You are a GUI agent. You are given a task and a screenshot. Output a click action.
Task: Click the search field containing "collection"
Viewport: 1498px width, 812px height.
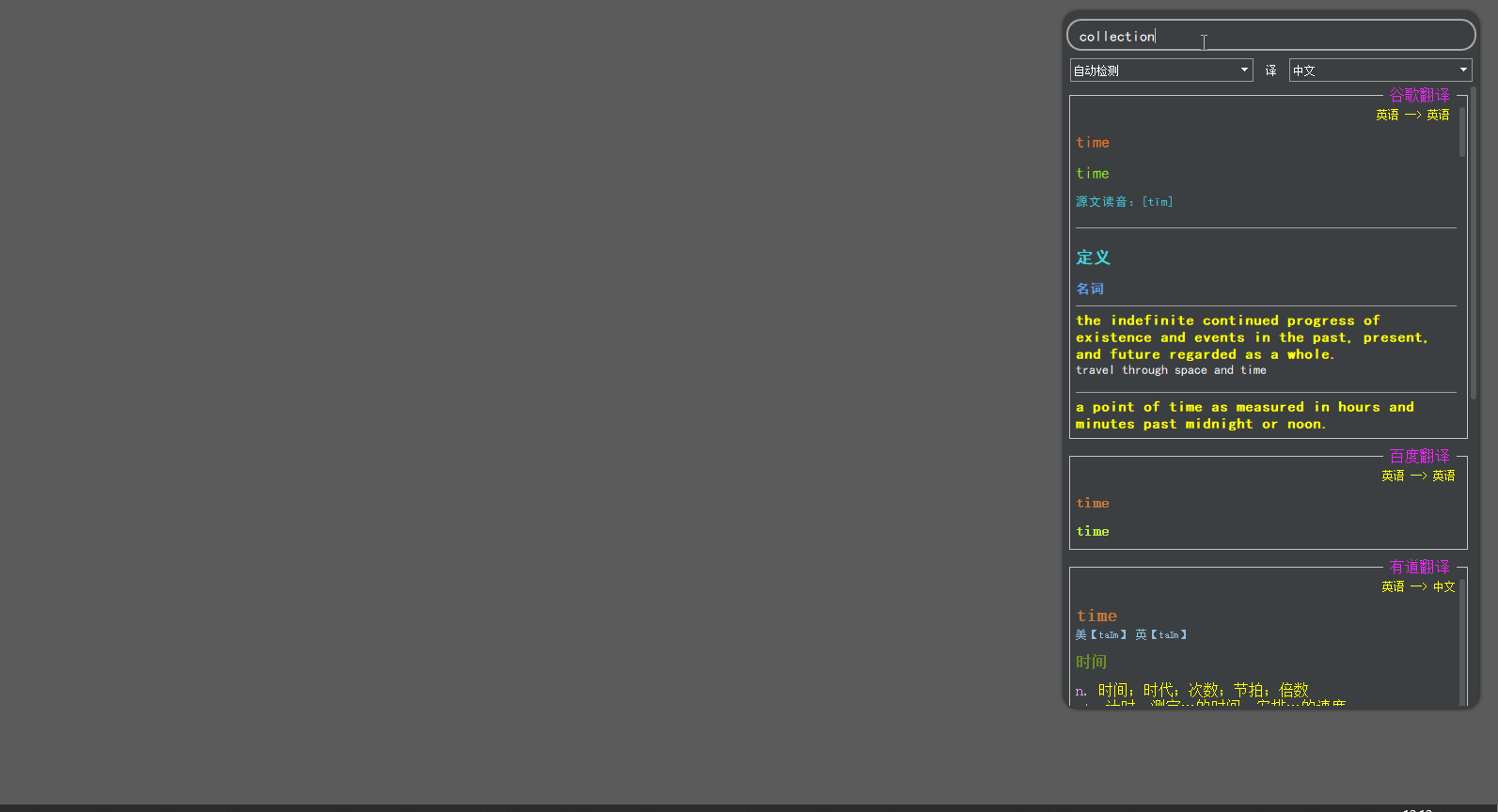click(1270, 36)
